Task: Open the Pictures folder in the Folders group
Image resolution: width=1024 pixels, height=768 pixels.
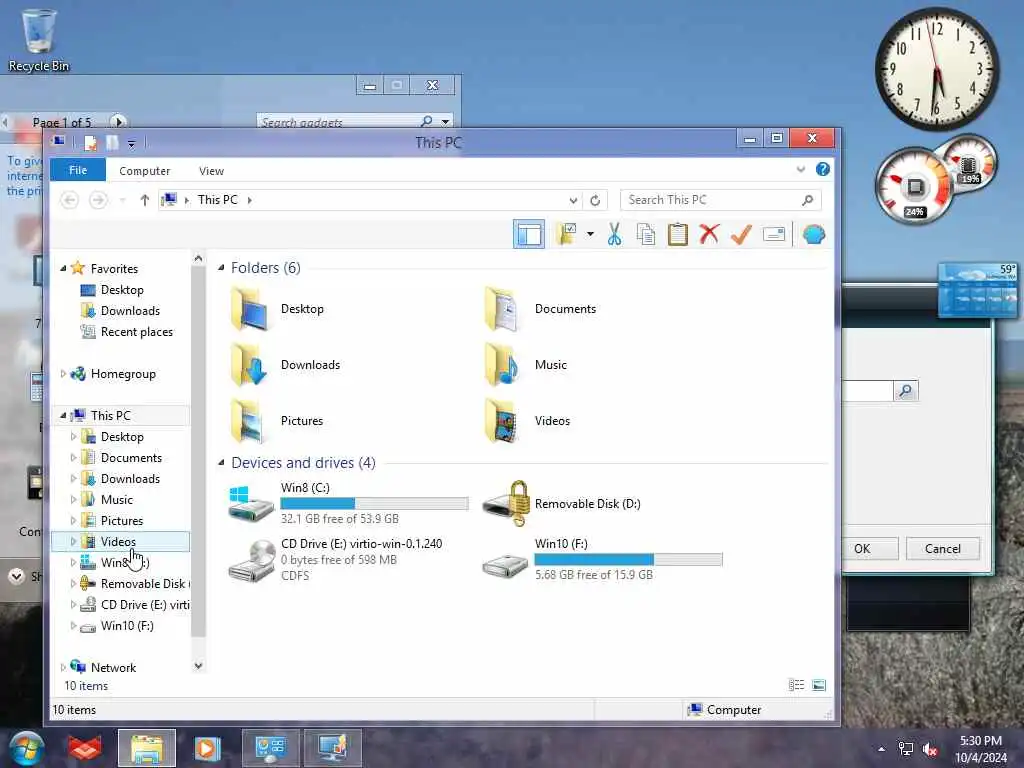Action: pos(277,421)
